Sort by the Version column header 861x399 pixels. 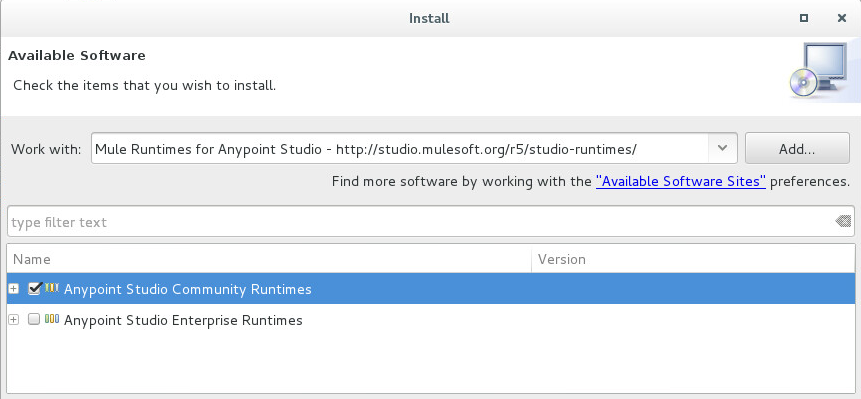(694, 259)
